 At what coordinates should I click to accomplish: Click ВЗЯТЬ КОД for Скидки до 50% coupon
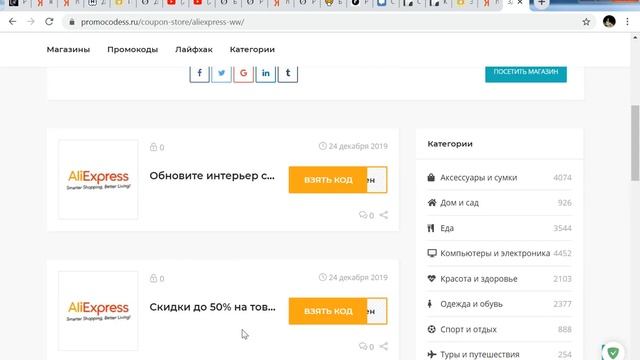point(328,311)
